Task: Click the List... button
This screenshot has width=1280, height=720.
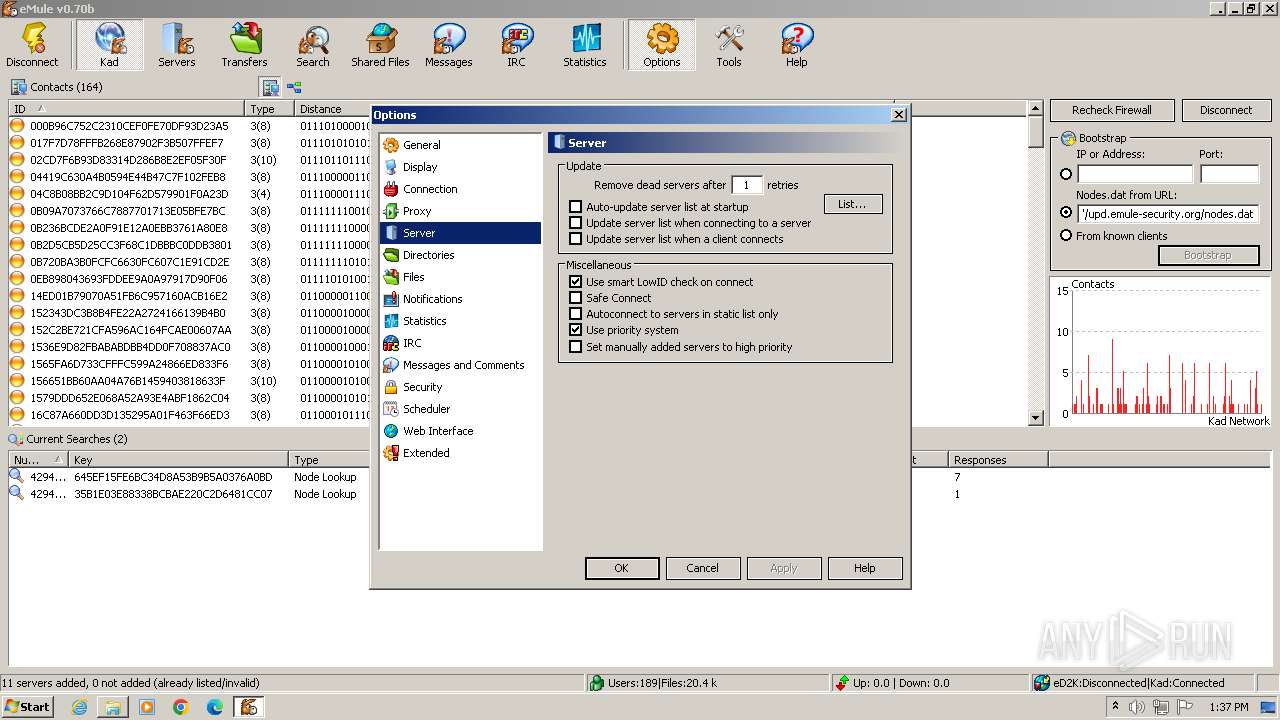Action: 853,204
